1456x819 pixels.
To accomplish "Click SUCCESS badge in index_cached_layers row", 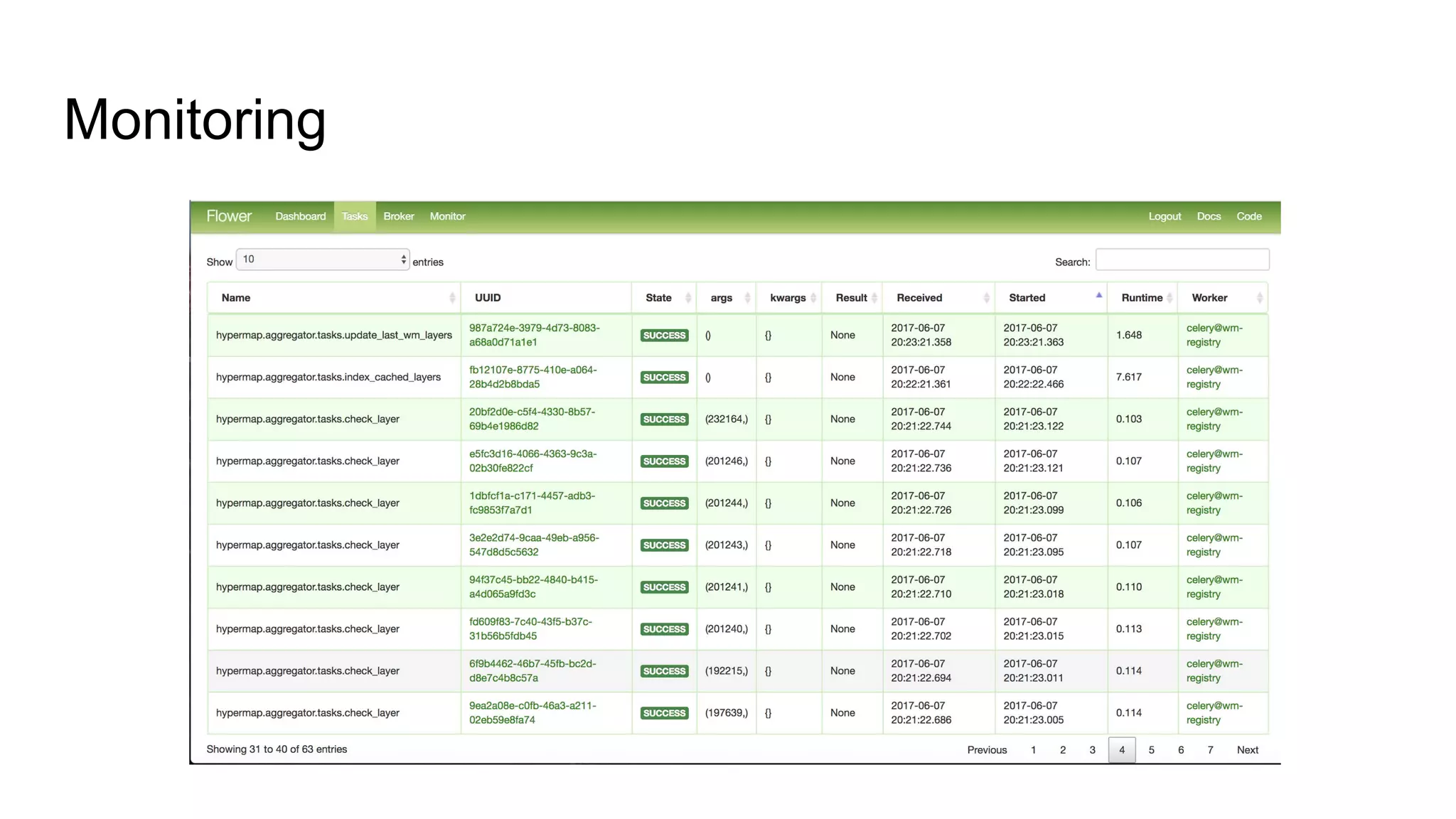I will tap(664, 378).
